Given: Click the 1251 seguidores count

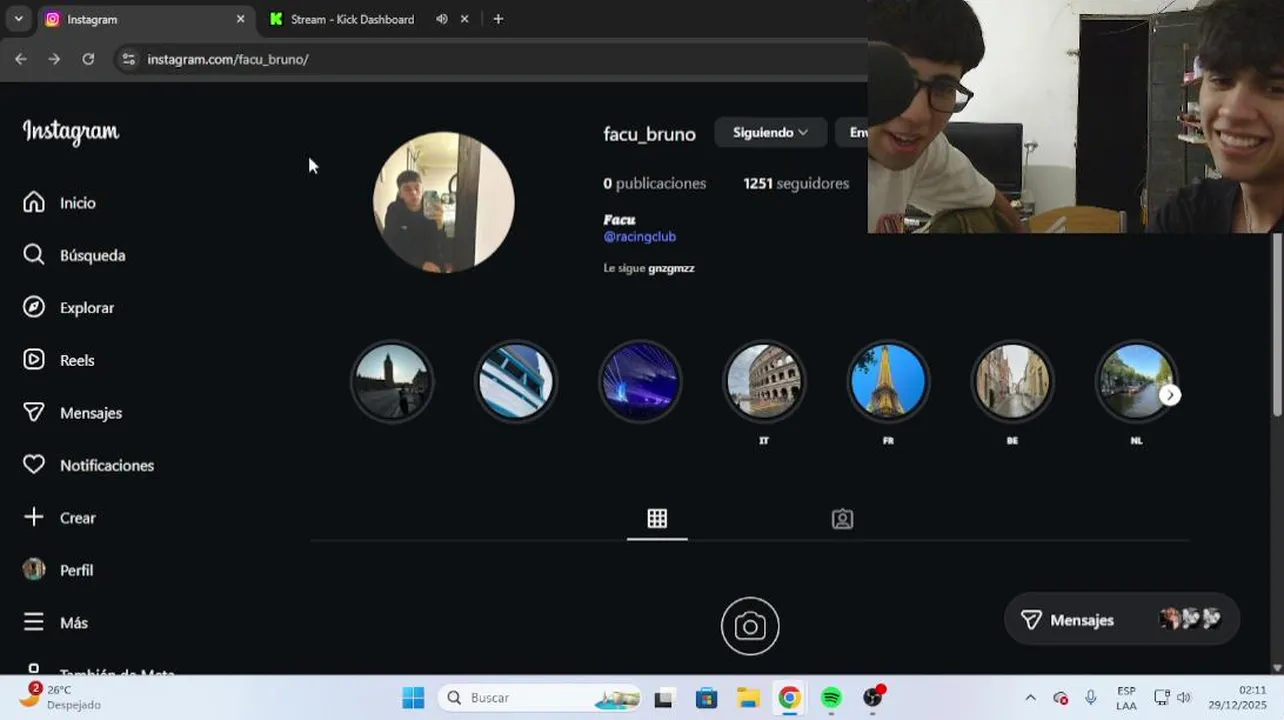Looking at the screenshot, I should (x=796, y=183).
